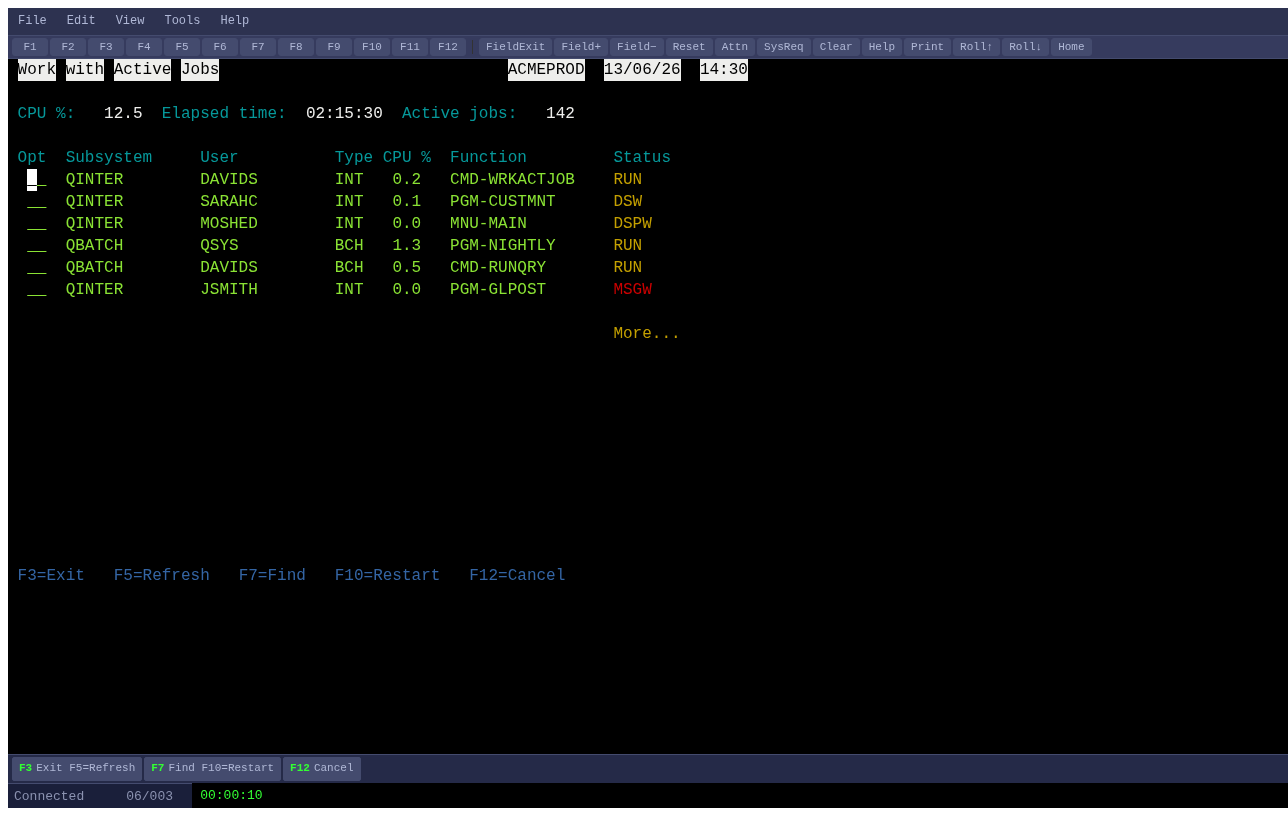Click the 06/003 cursor position indicator
Viewport: 1288px width, 816px height.
click(x=149, y=797)
